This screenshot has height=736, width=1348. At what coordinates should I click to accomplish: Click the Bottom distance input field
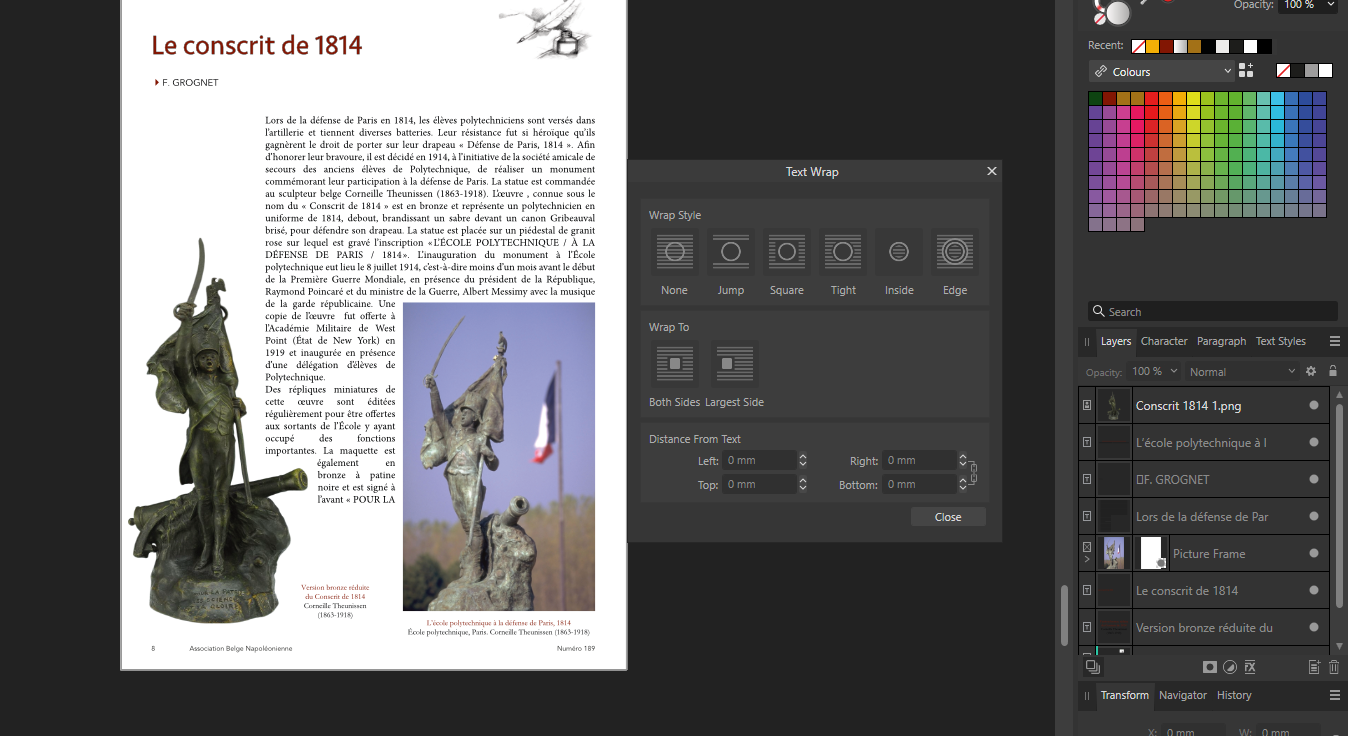pyautogui.click(x=920, y=484)
